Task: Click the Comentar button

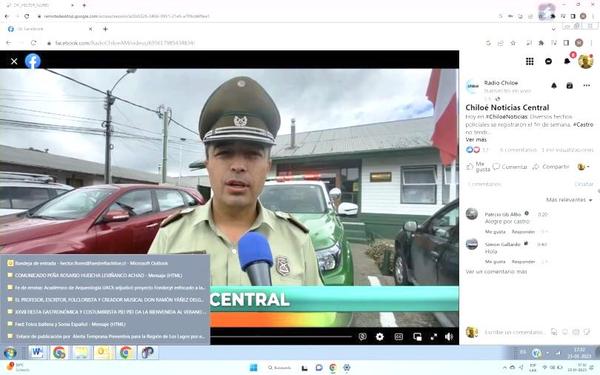Action: [x=510, y=166]
